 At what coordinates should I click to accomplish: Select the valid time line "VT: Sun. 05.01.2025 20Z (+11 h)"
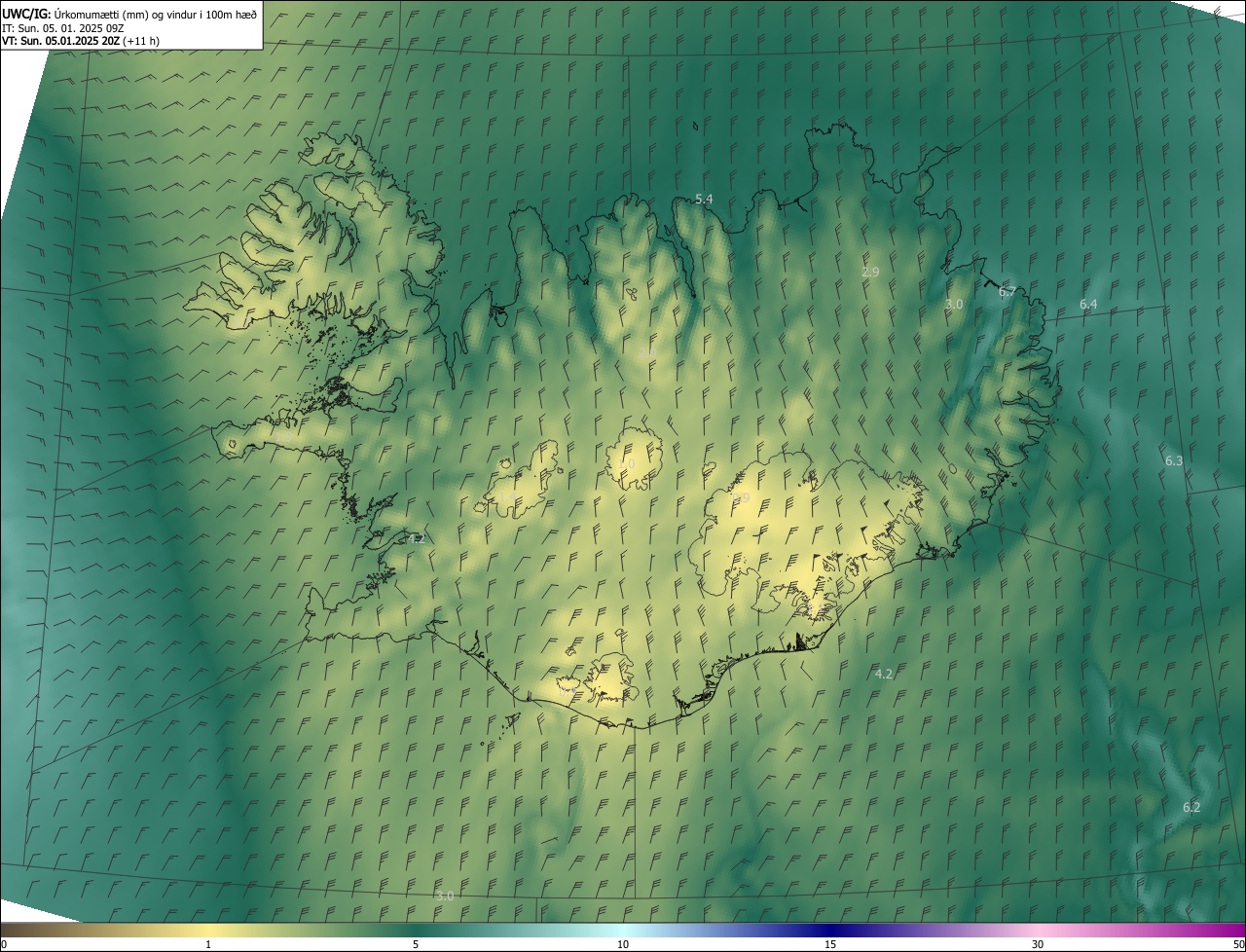tap(81, 40)
